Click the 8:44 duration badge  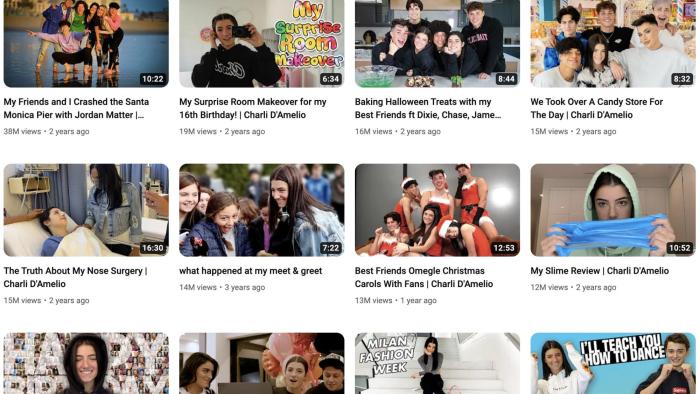[506, 79]
